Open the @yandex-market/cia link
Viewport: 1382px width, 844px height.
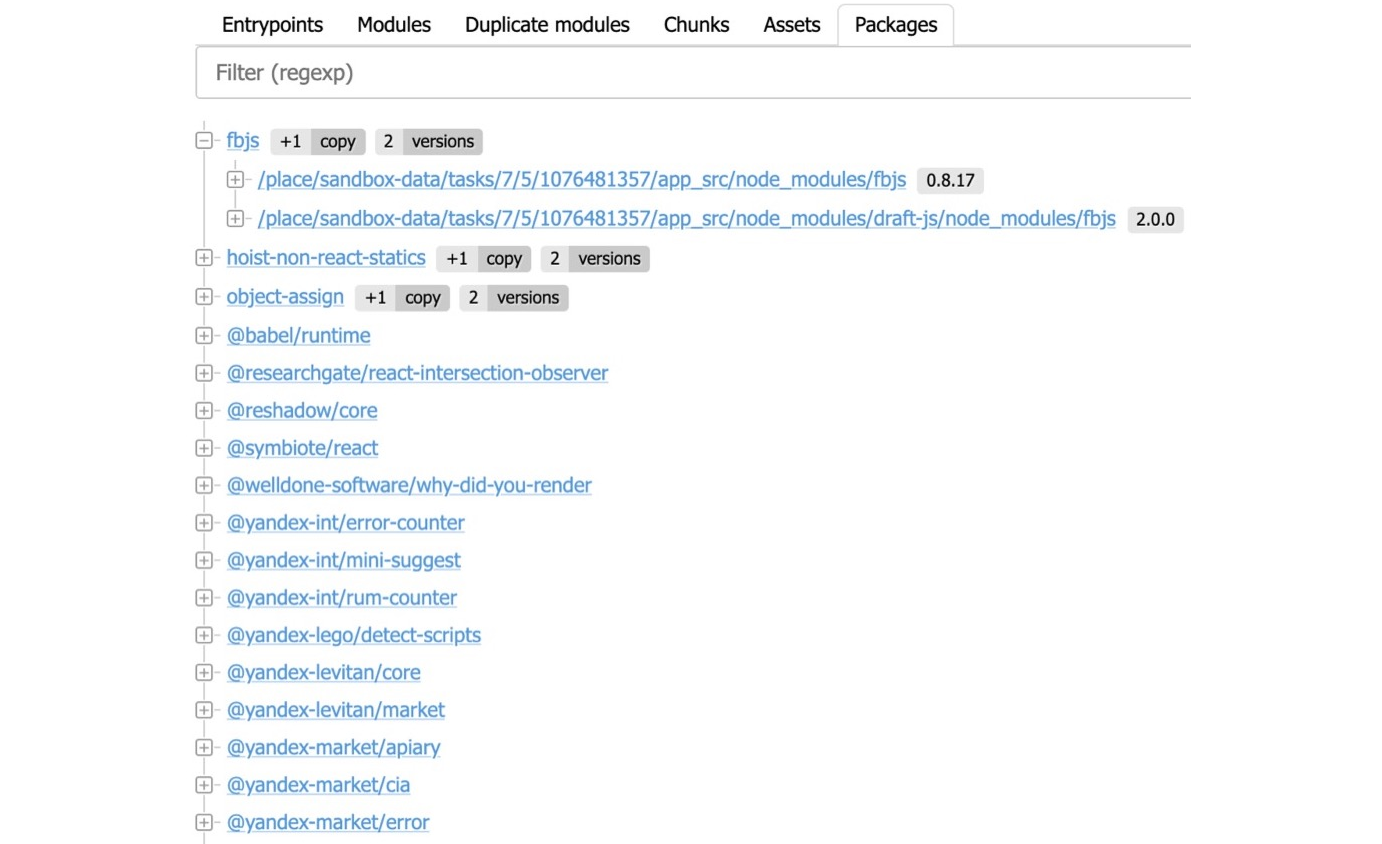[x=318, y=785]
